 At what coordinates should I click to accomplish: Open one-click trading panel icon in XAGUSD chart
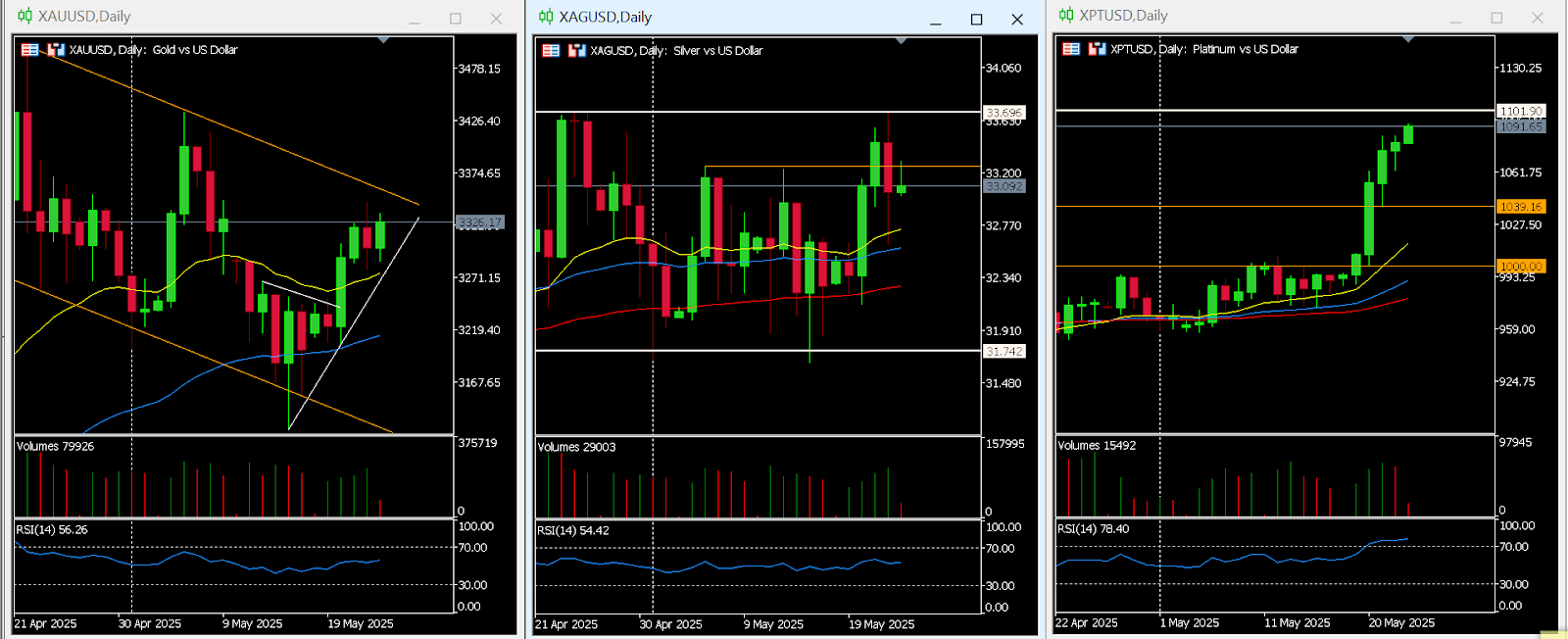551,51
